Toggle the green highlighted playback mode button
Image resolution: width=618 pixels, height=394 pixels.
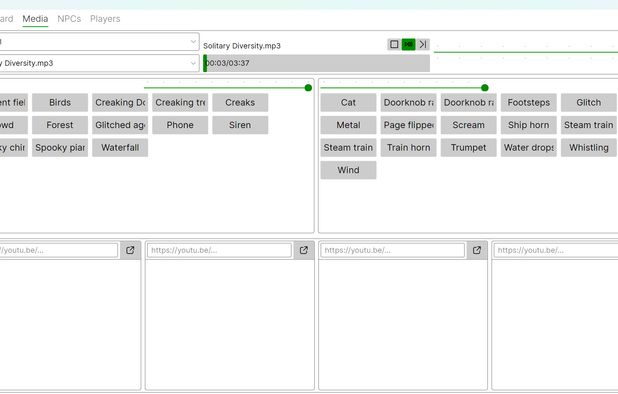point(408,44)
